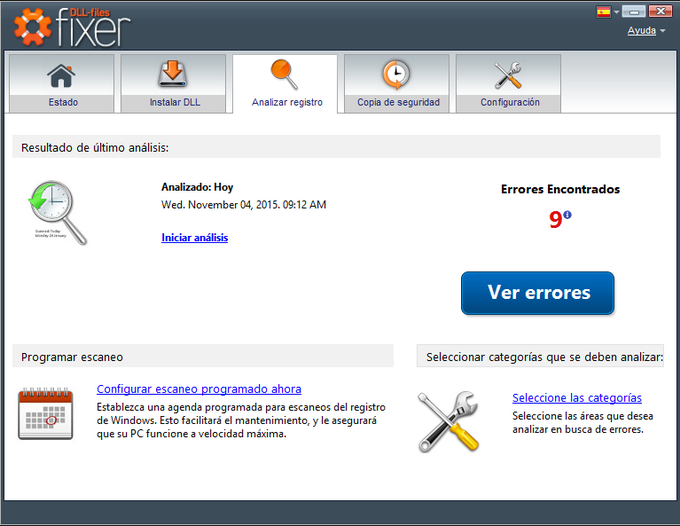Screen dimensions: 680x526
Task: Click the wrench and screwdriver Configuración icon
Action: point(508,75)
